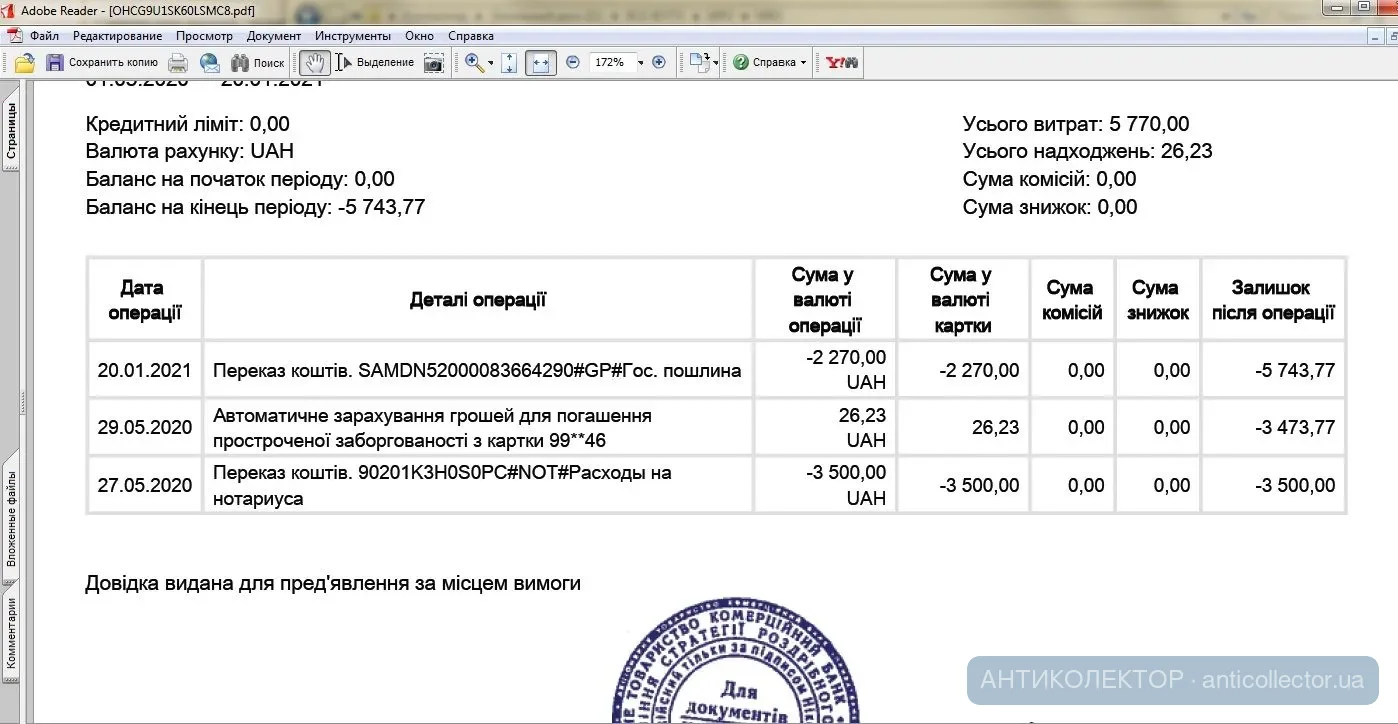Viewport: 1398px width, 724px height.
Task: Open the Страницы side panel tab
Action: (11, 132)
